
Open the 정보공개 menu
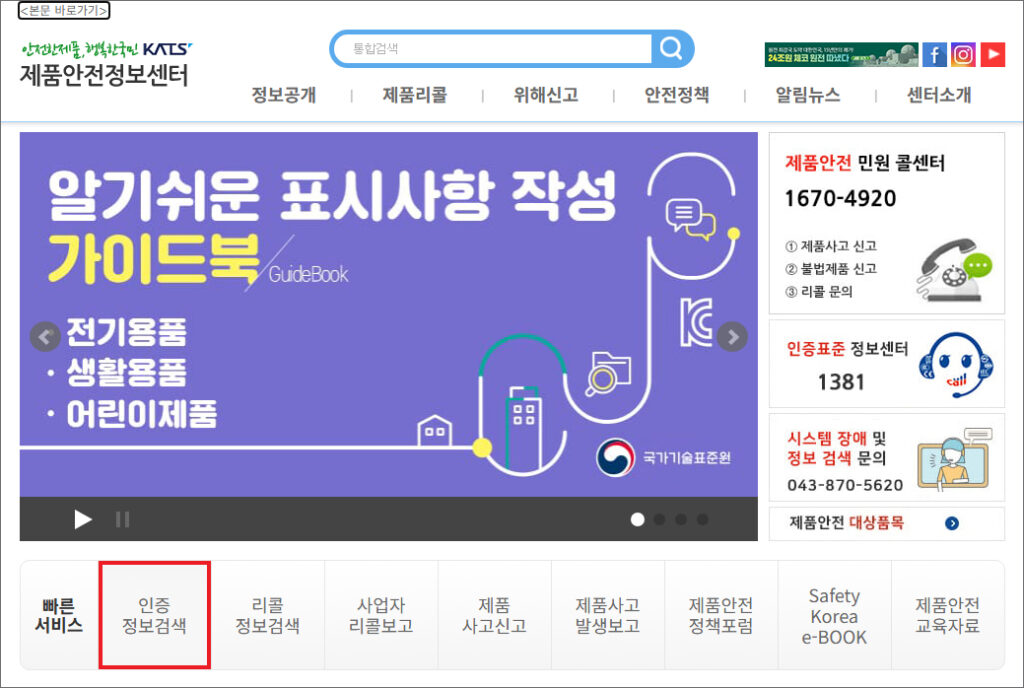point(284,96)
